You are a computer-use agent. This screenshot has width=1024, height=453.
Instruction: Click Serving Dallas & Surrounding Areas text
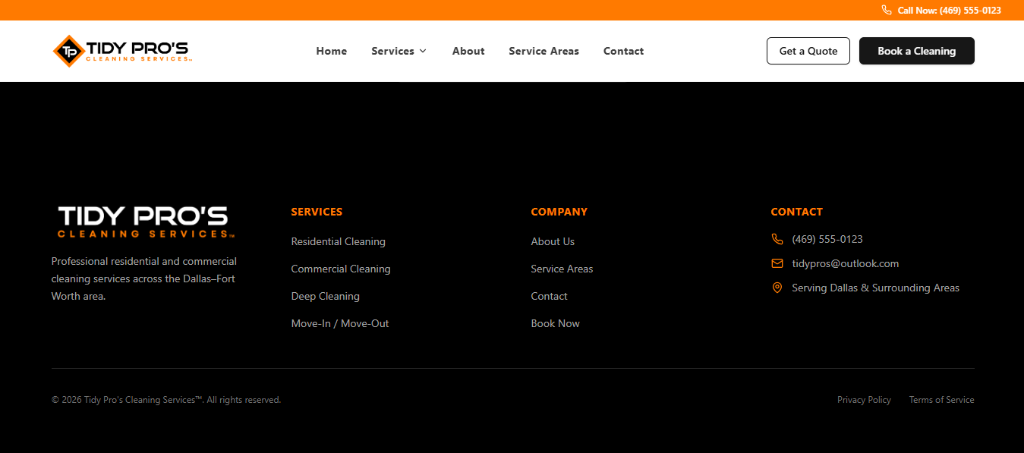[875, 288]
